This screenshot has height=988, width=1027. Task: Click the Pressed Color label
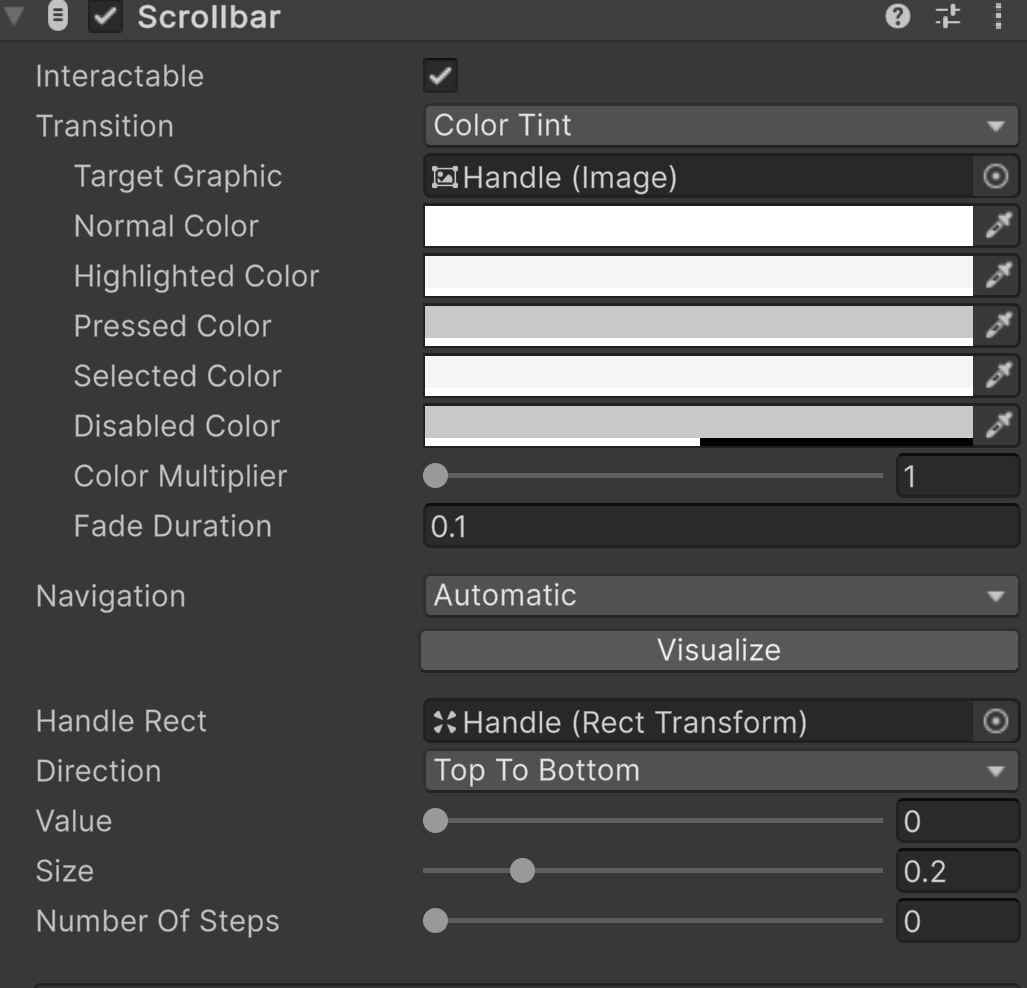coord(172,326)
